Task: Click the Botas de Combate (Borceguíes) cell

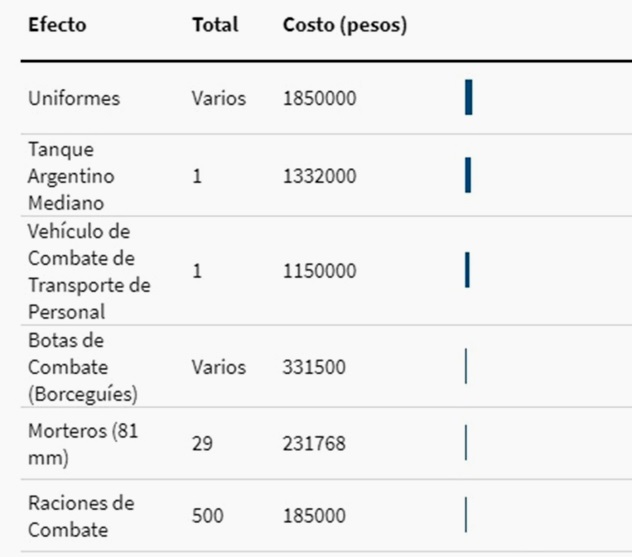Action: (82, 367)
